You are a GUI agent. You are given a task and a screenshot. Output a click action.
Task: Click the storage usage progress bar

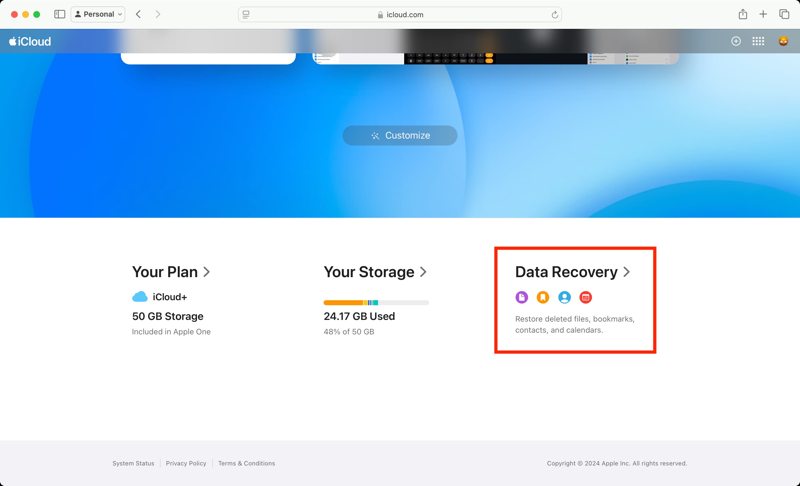click(376, 302)
